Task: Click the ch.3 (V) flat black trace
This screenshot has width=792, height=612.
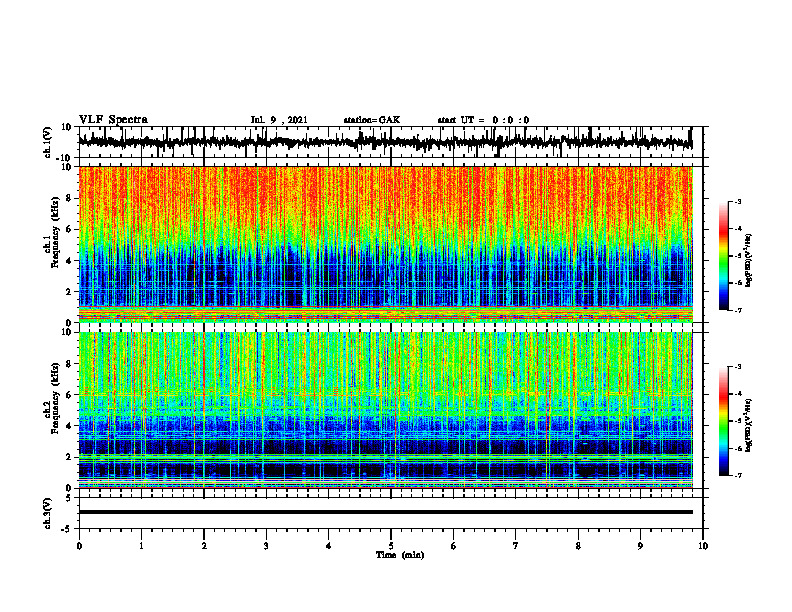Action: pos(385,512)
